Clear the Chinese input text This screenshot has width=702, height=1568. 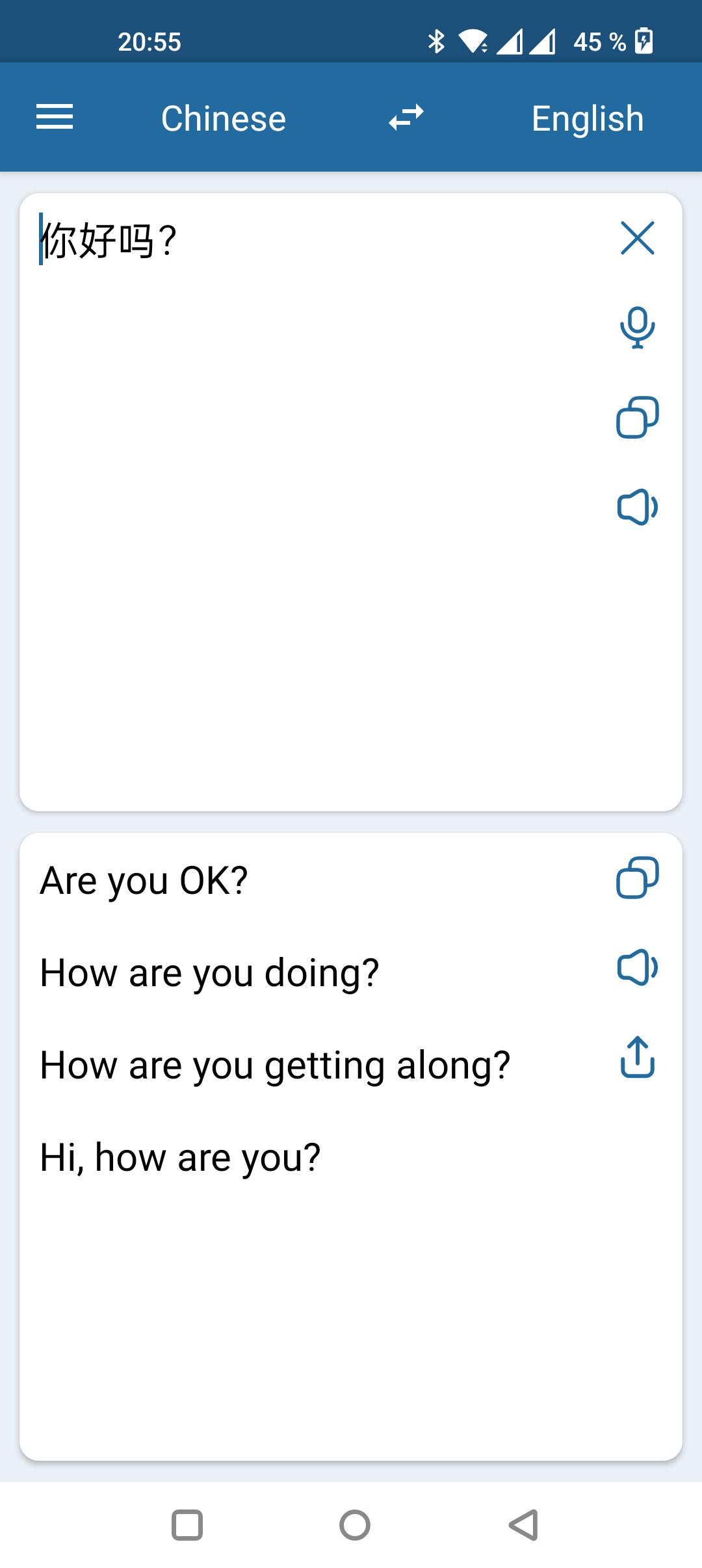click(x=638, y=238)
